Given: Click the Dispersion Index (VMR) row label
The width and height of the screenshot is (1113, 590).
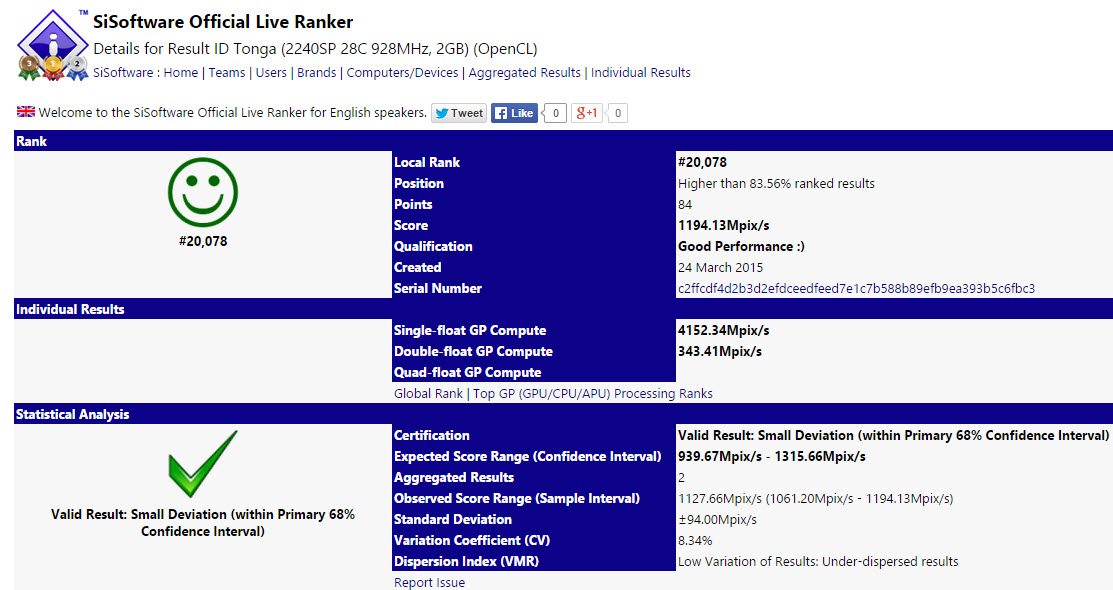Looking at the screenshot, I should point(466,562).
